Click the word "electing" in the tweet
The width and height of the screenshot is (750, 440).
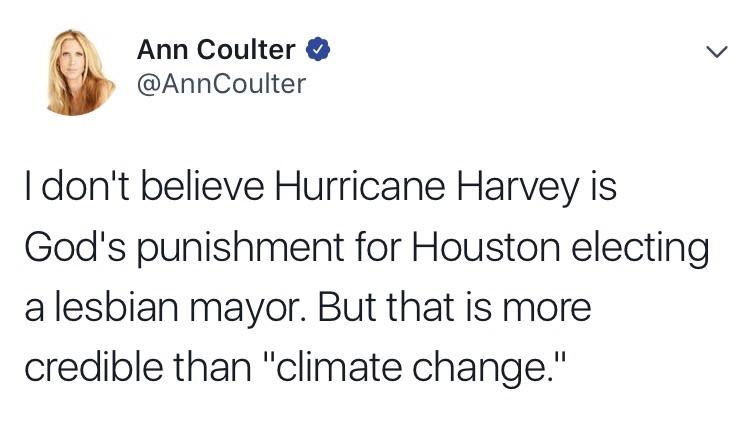pos(640,248)
